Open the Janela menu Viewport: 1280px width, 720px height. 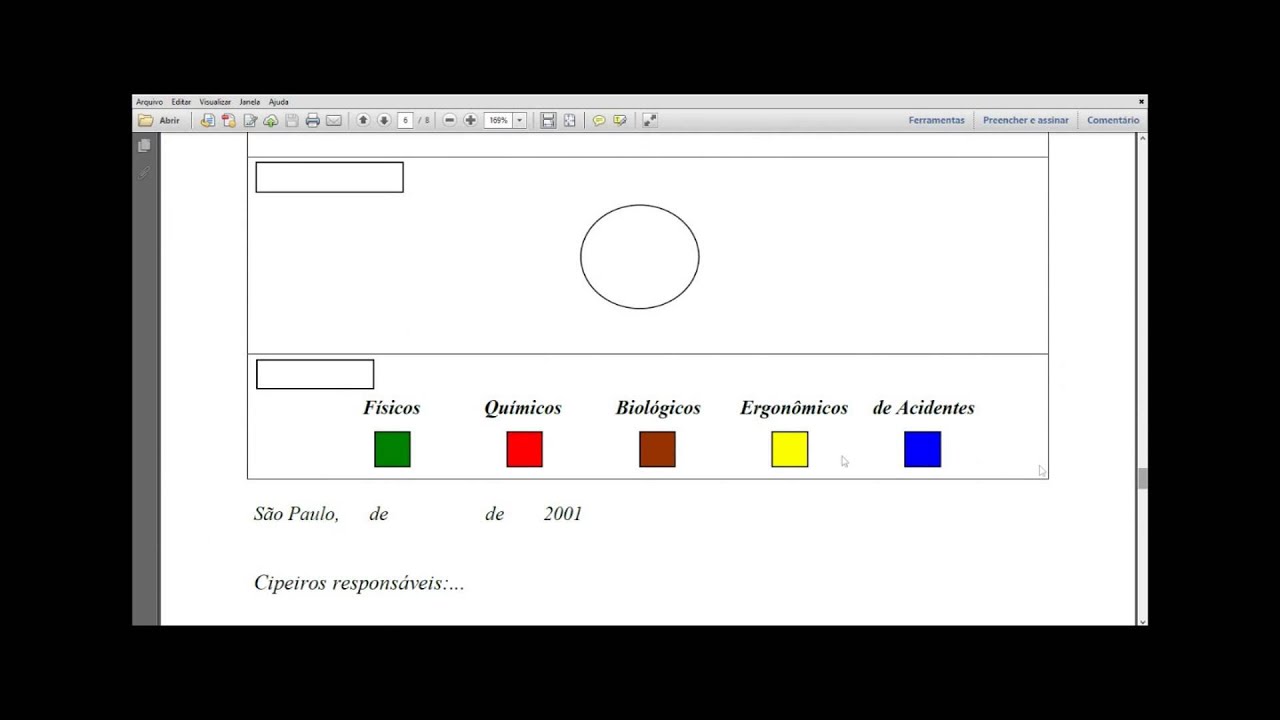point(250,102)
